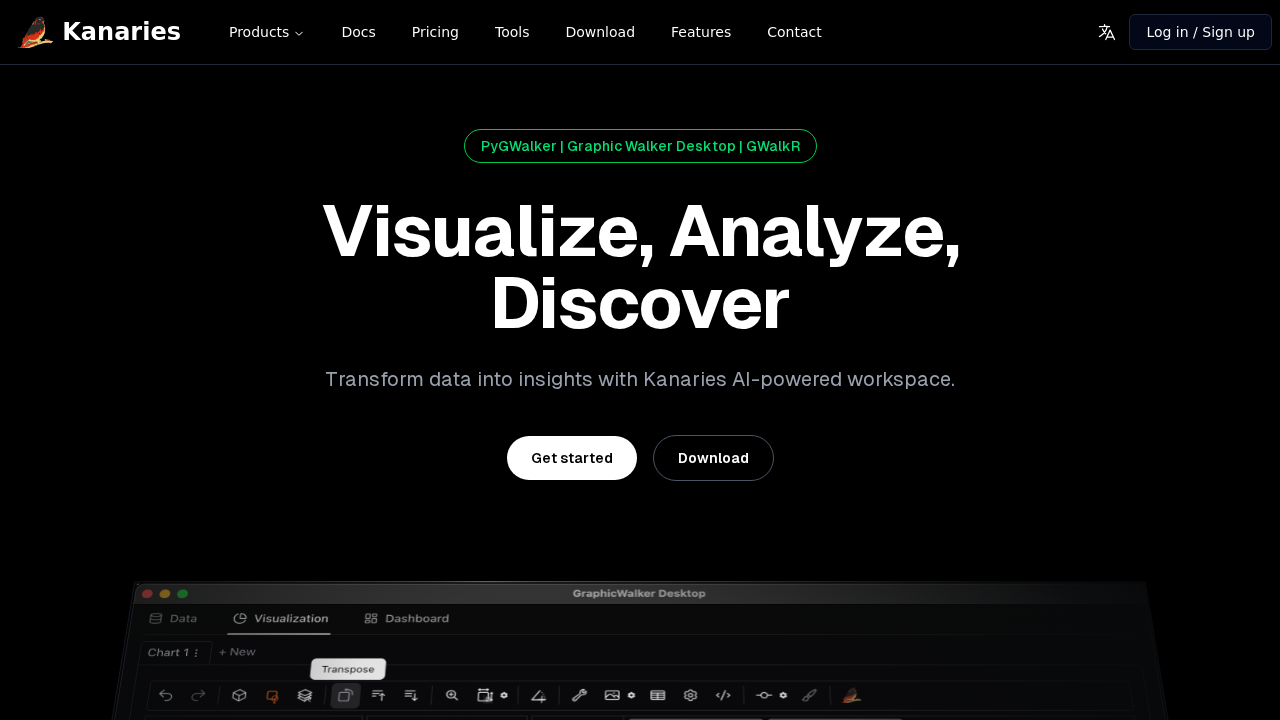
Task: Expand the Products dropdown menu
Action: coord(266,32)
